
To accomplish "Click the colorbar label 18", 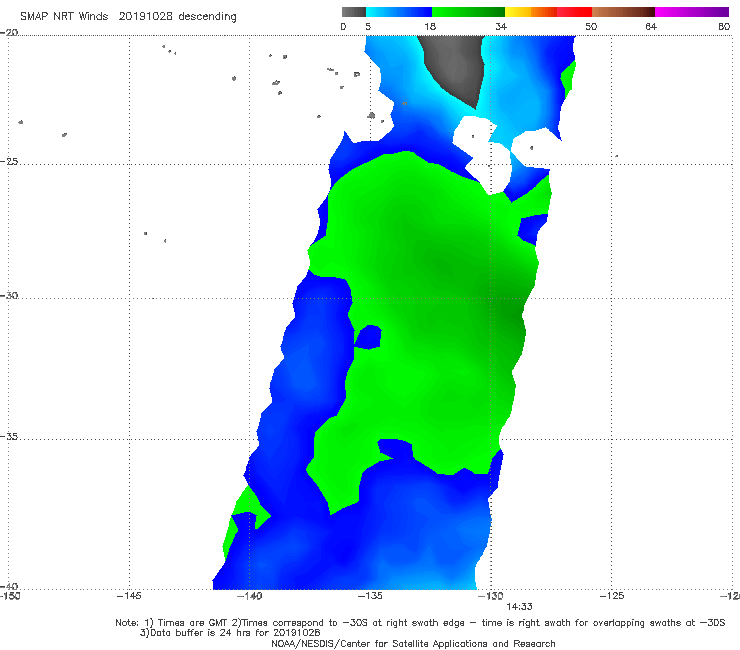I will coord(430,26).
